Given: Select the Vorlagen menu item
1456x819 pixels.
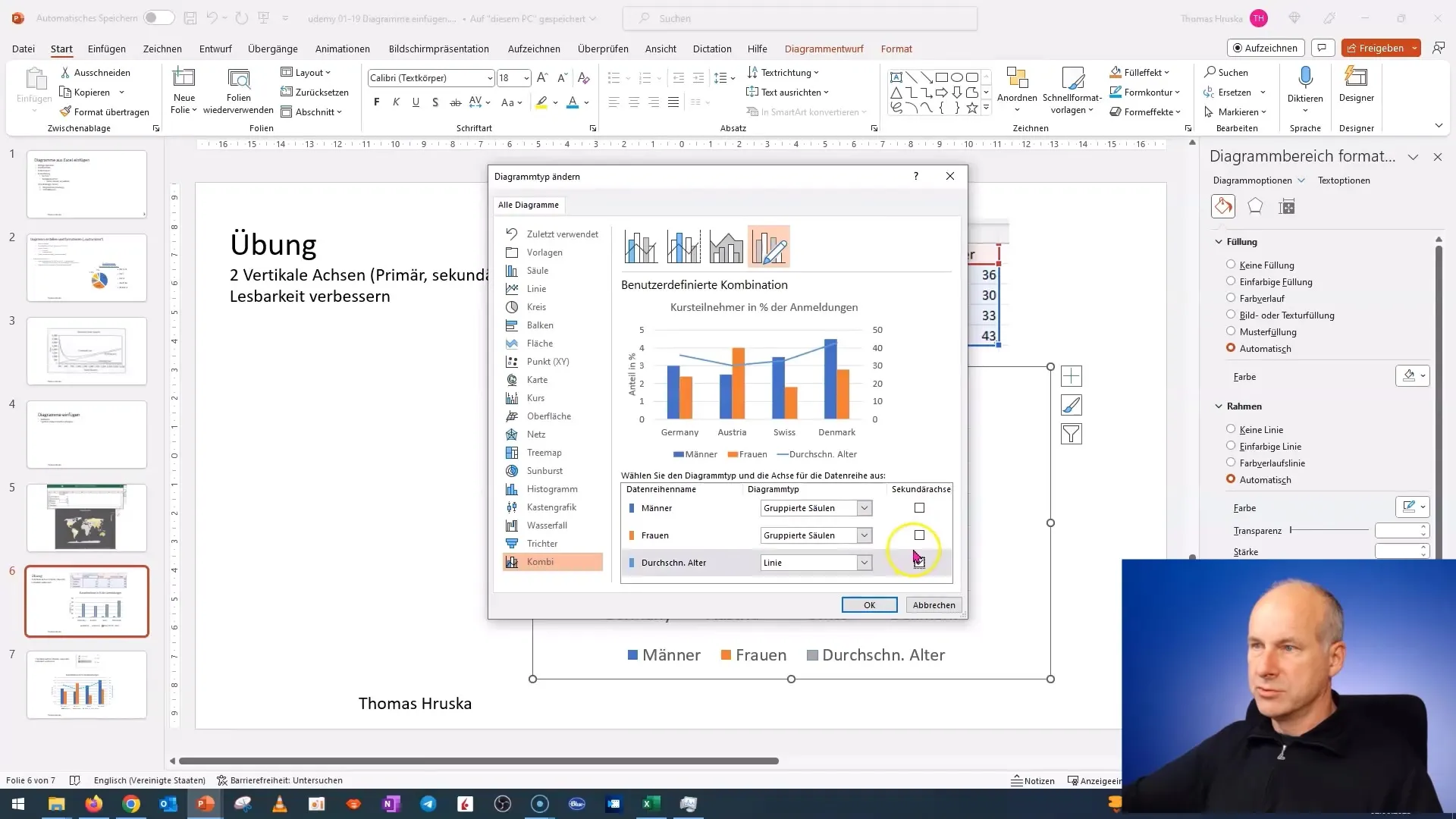Looking at the screenshot, I should 546,252.
